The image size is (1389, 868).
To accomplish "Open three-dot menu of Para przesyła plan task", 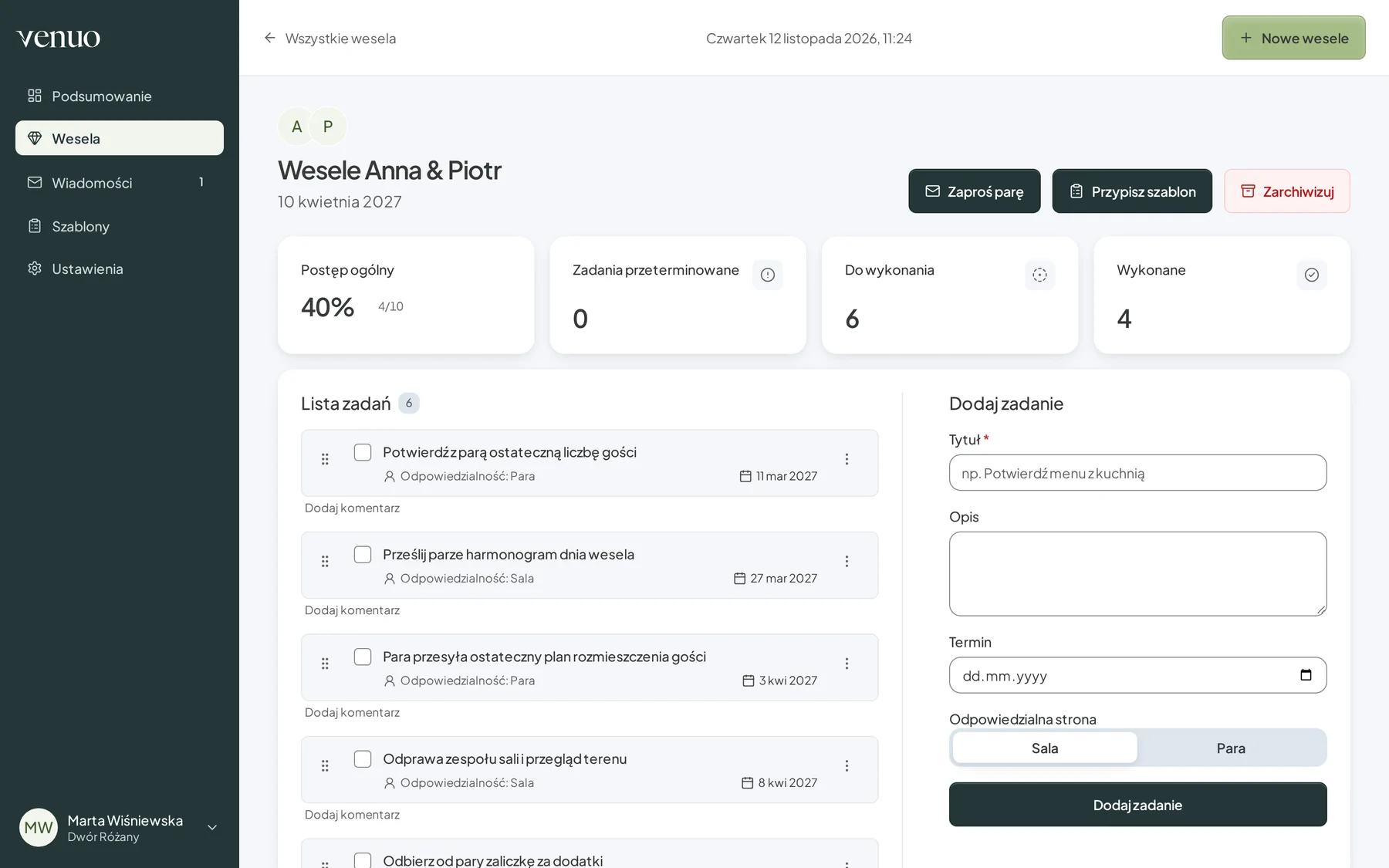I will pos(847,664).
